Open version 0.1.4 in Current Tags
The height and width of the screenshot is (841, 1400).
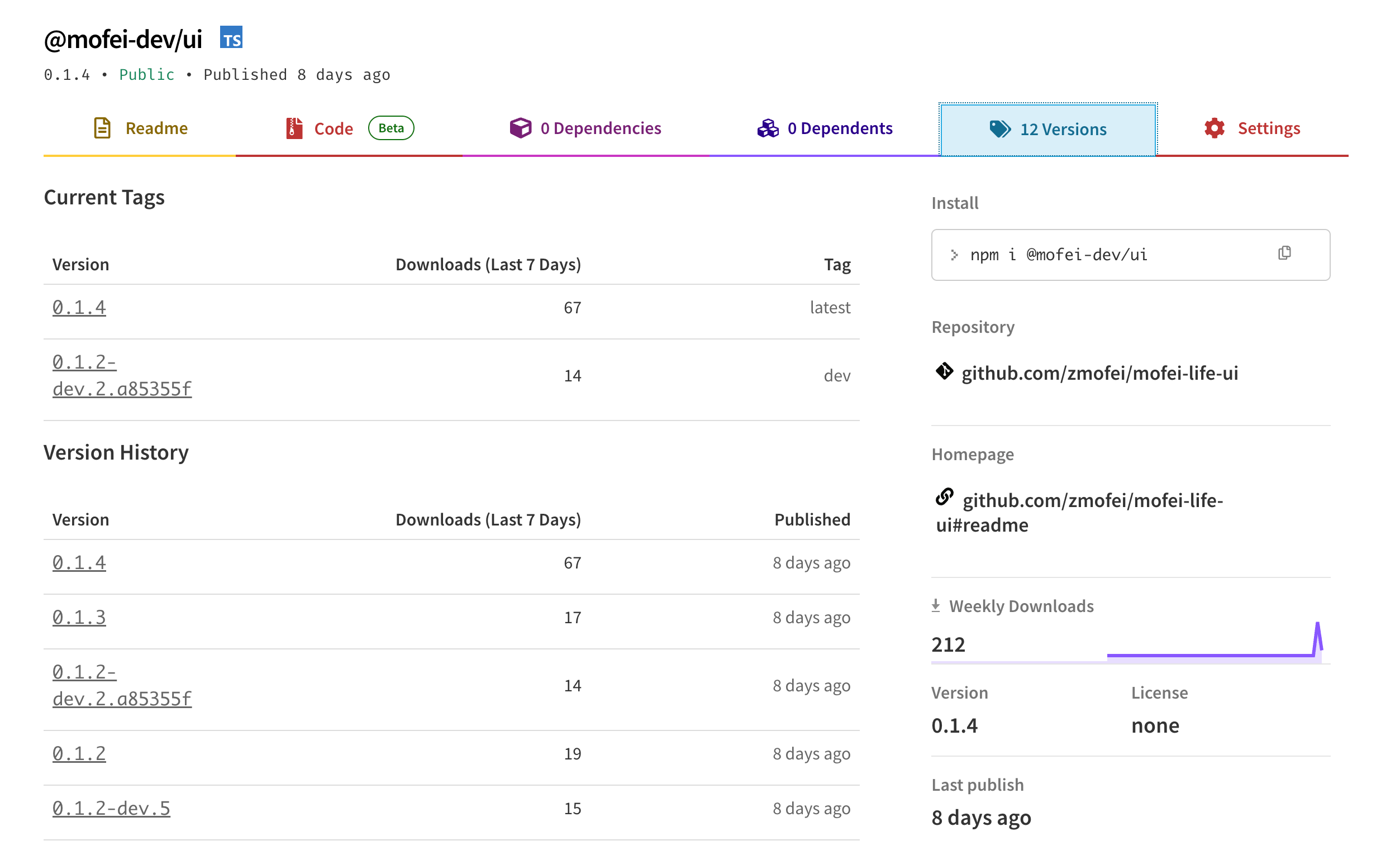point(79,308)
